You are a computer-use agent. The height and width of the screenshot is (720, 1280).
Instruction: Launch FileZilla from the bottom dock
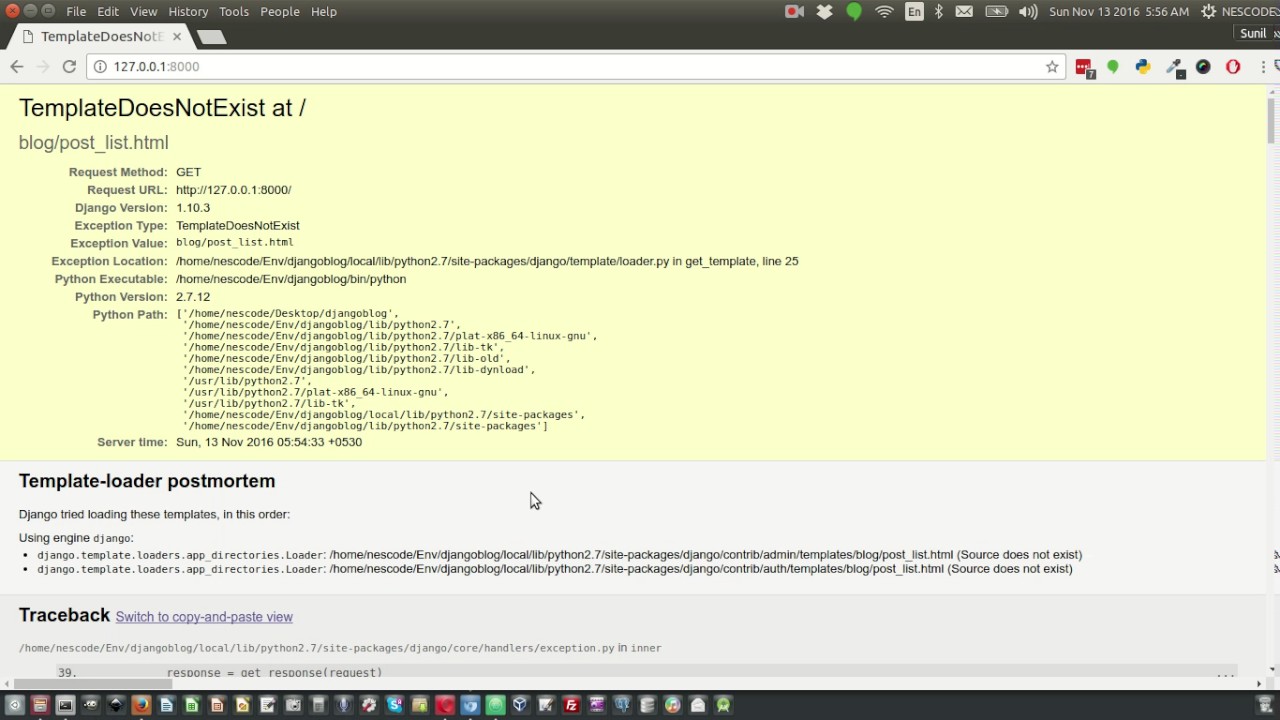pos(571,705)
